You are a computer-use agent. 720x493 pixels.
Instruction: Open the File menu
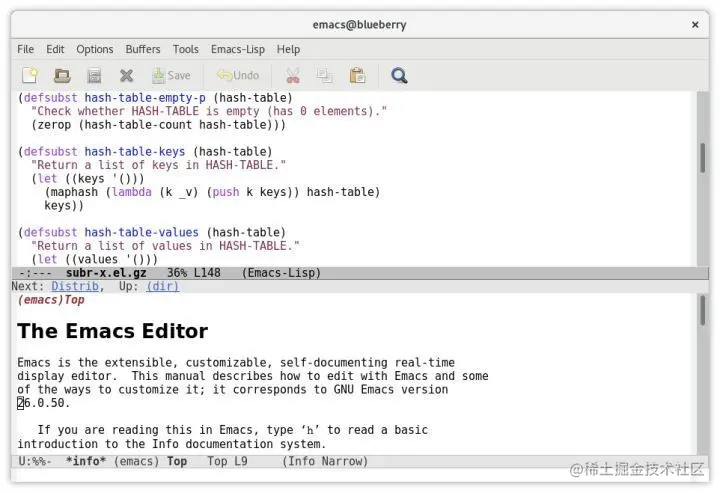pos(26,49)
